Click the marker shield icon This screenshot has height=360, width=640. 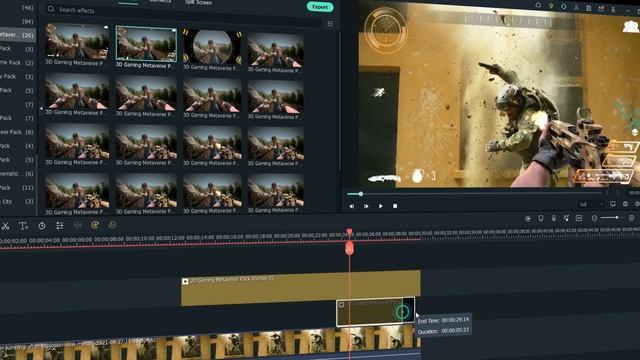pyautogui.click(x=541, y=218)
